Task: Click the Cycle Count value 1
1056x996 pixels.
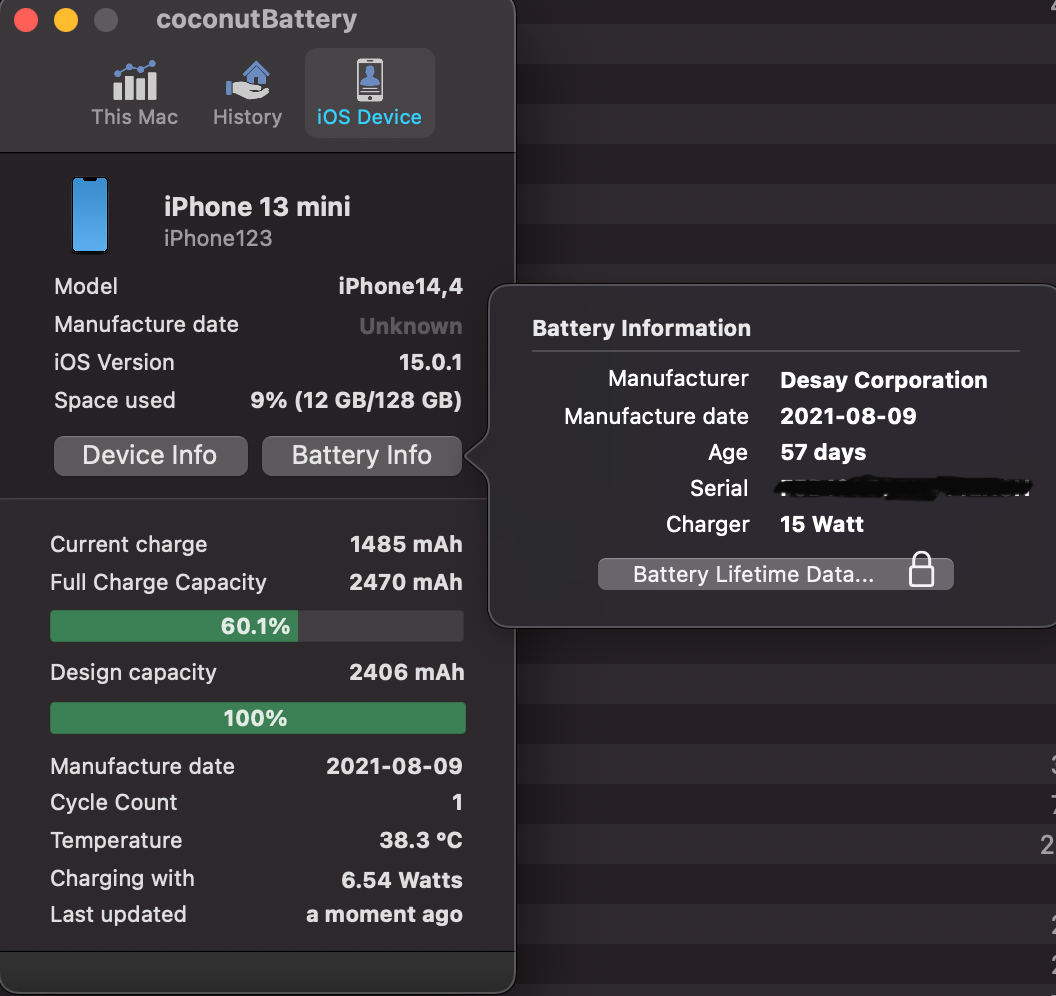Action: [x=457, y=802]
